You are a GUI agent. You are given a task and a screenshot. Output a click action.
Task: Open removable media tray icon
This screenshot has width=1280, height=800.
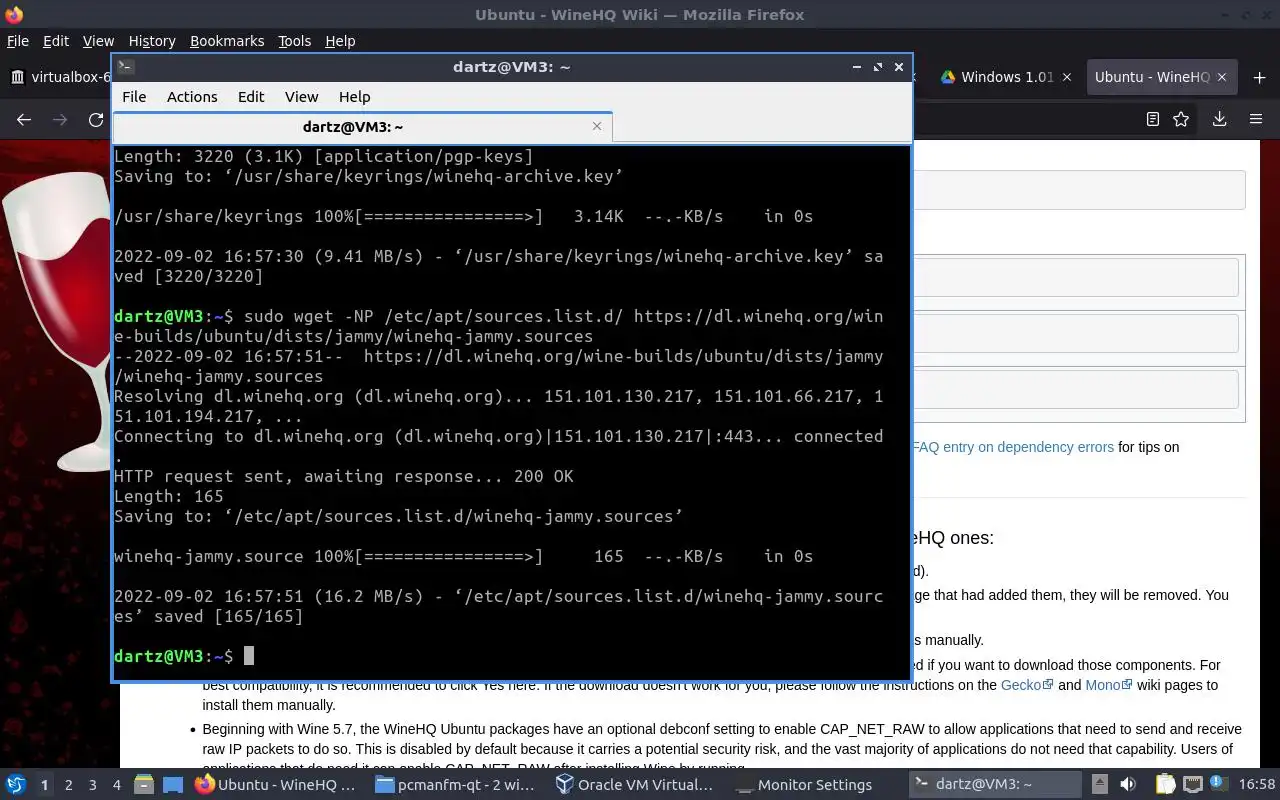tap(1100, 785)
